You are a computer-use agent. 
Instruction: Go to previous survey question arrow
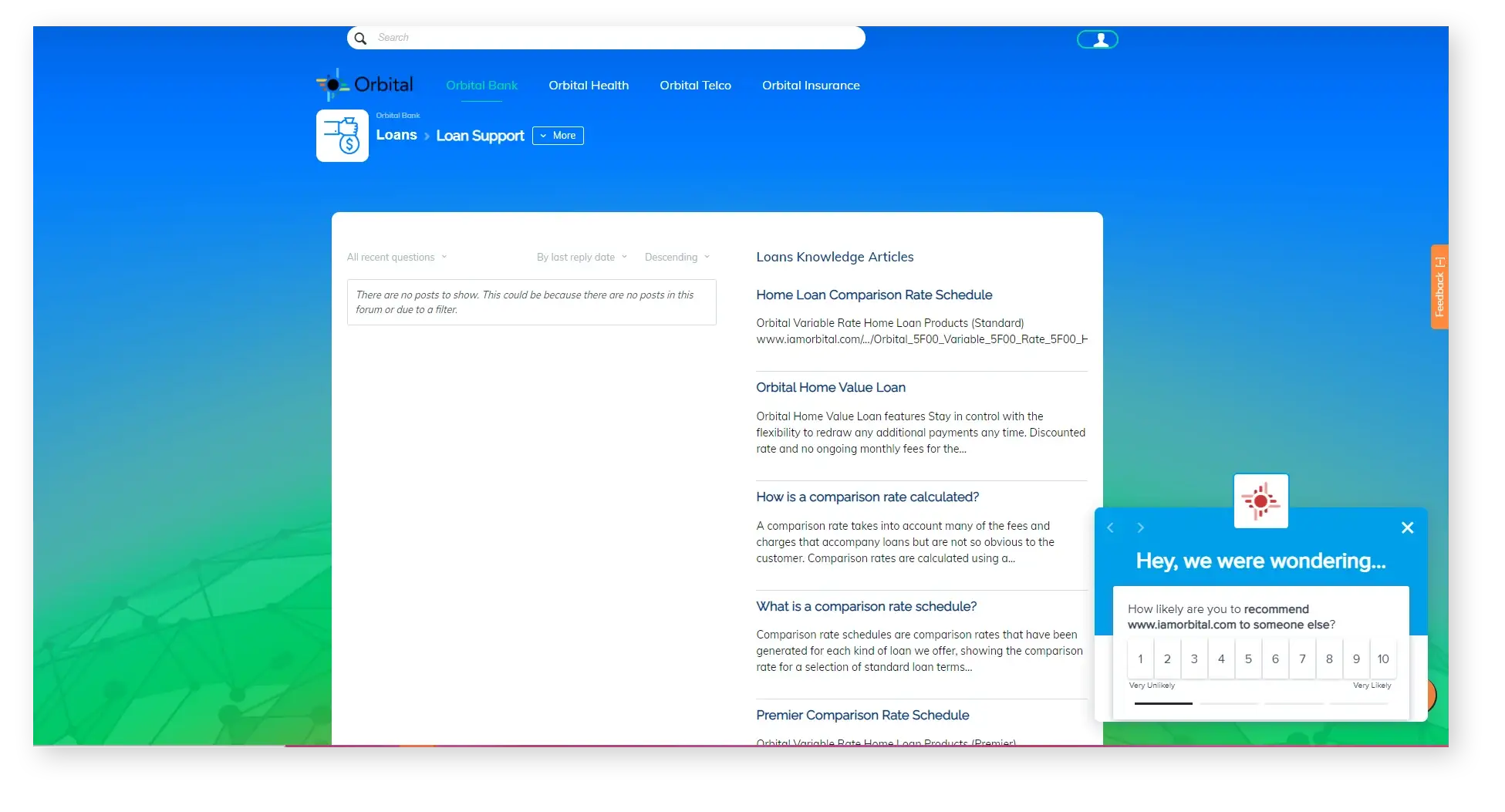coord(1110,527)
